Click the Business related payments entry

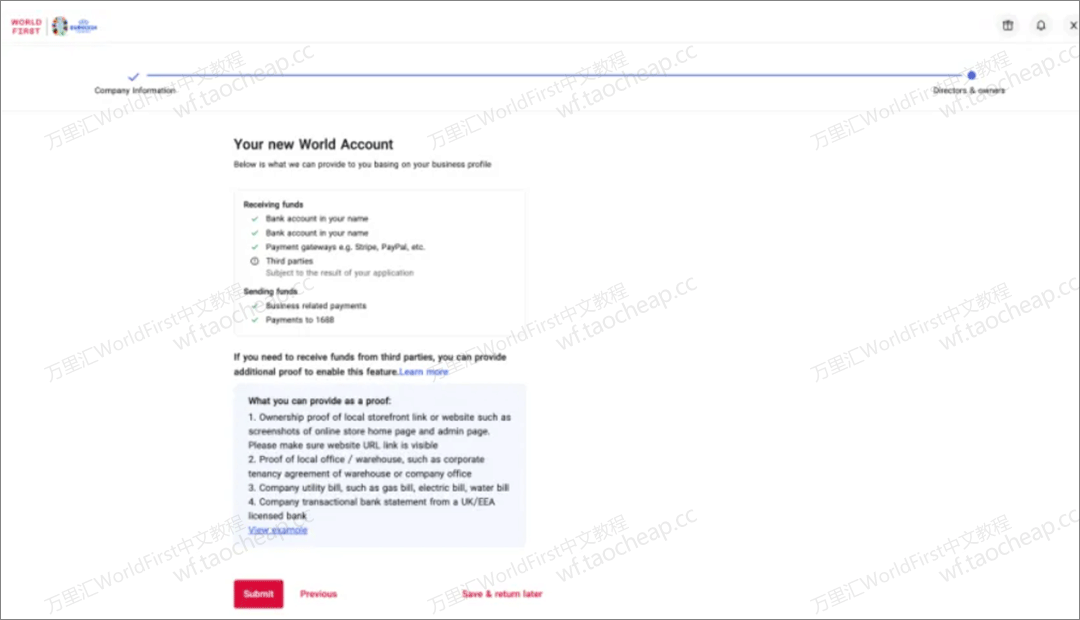pyautogui.click(x=316, y=306)
